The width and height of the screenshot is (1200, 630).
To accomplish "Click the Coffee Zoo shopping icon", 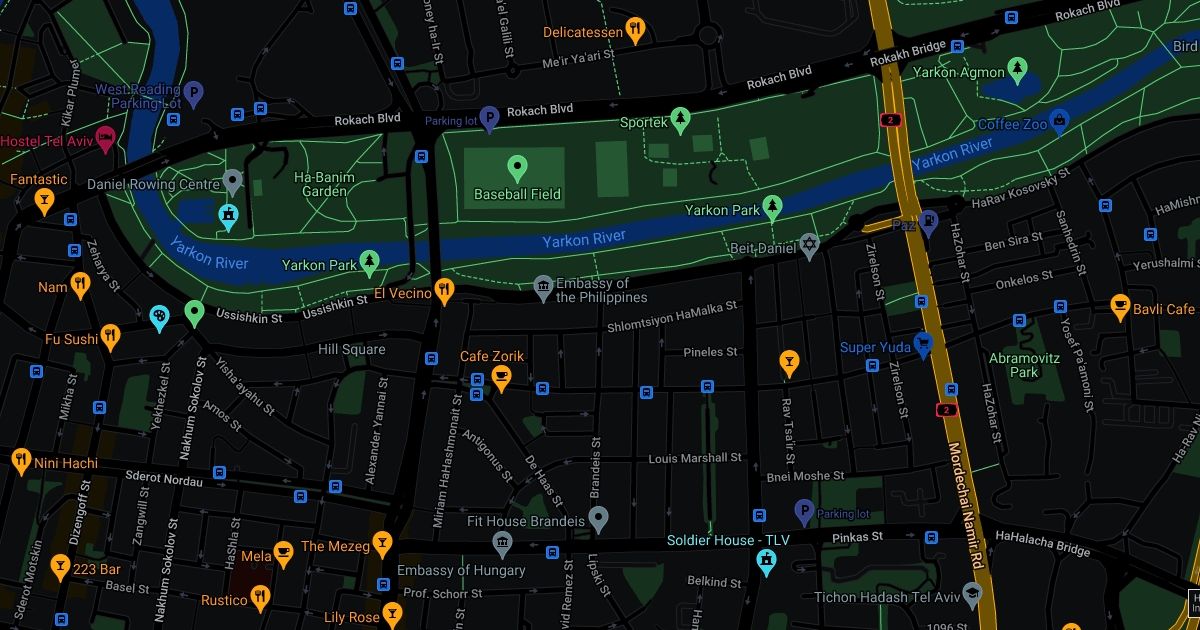I will click(1061, 122).
